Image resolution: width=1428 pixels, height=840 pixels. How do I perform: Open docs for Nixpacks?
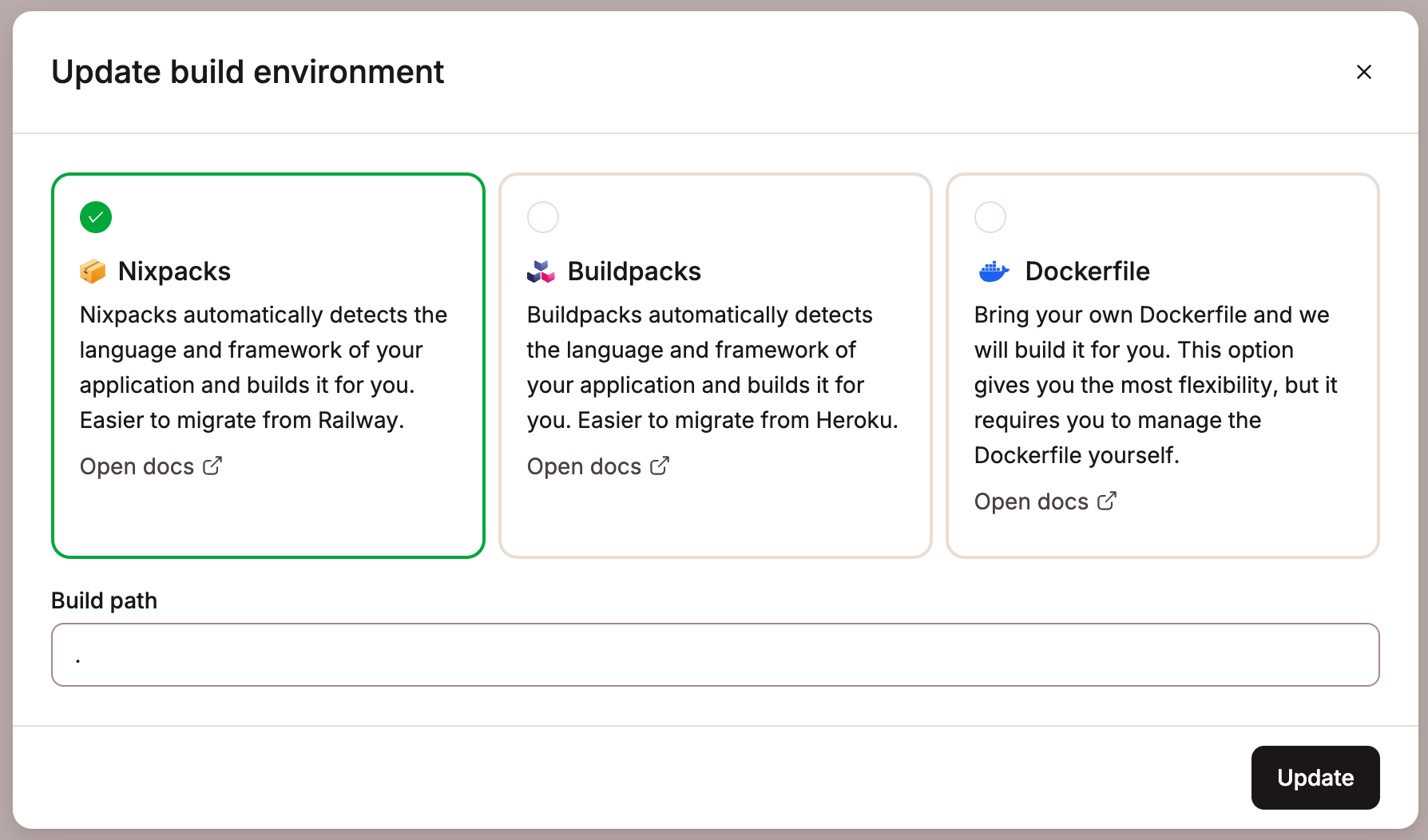click(x=137, y=466)
